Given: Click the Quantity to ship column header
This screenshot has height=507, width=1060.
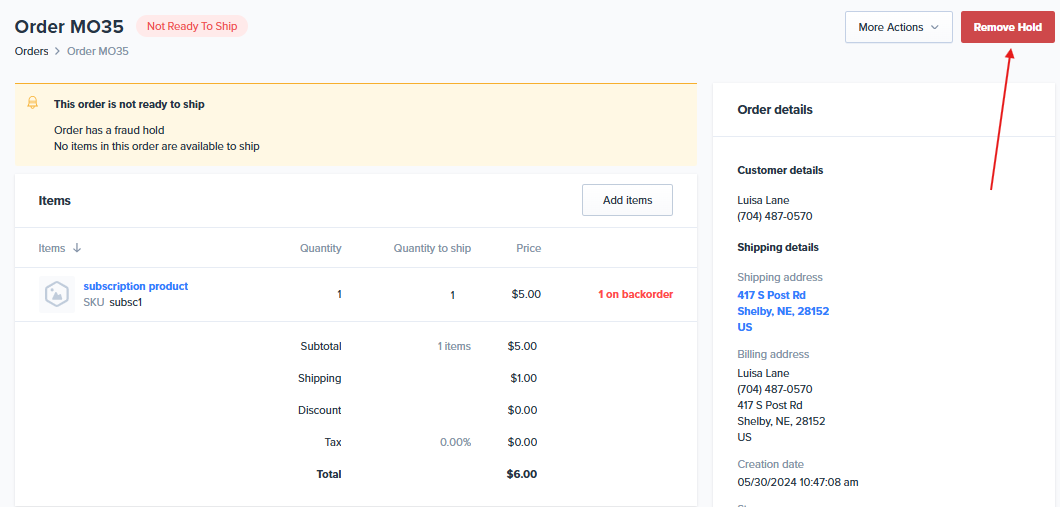Looking at the screenshot, I should [432, 248].
